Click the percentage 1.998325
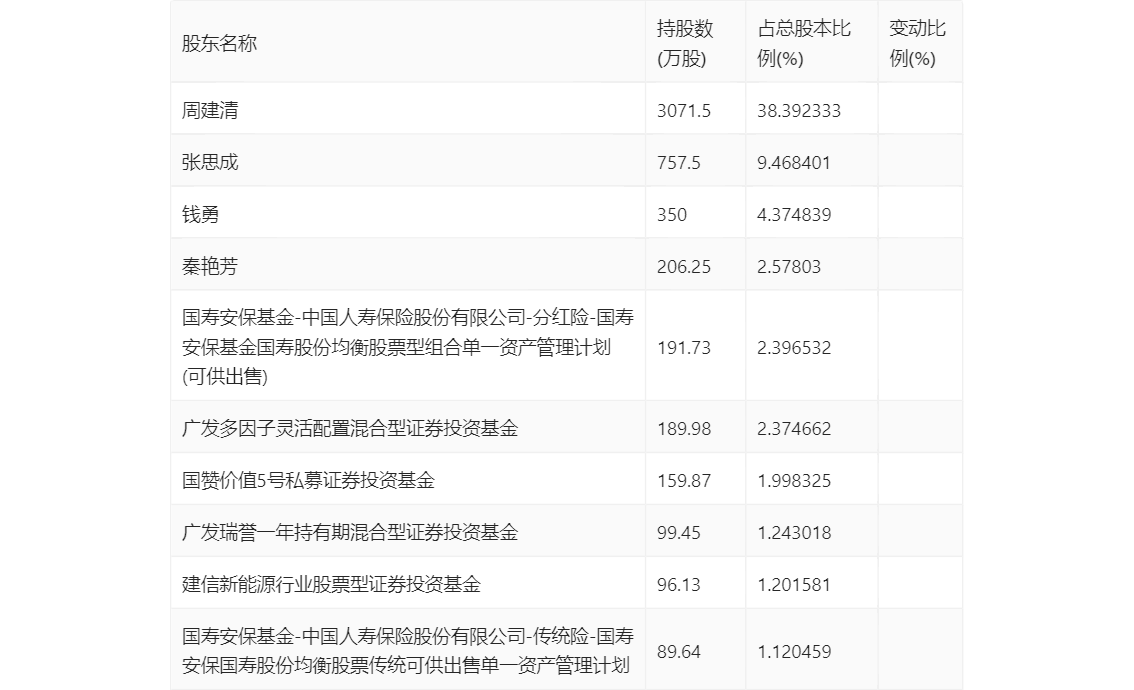The width and height of the screenshot is (1134, 690). click(x=794, y=481)
